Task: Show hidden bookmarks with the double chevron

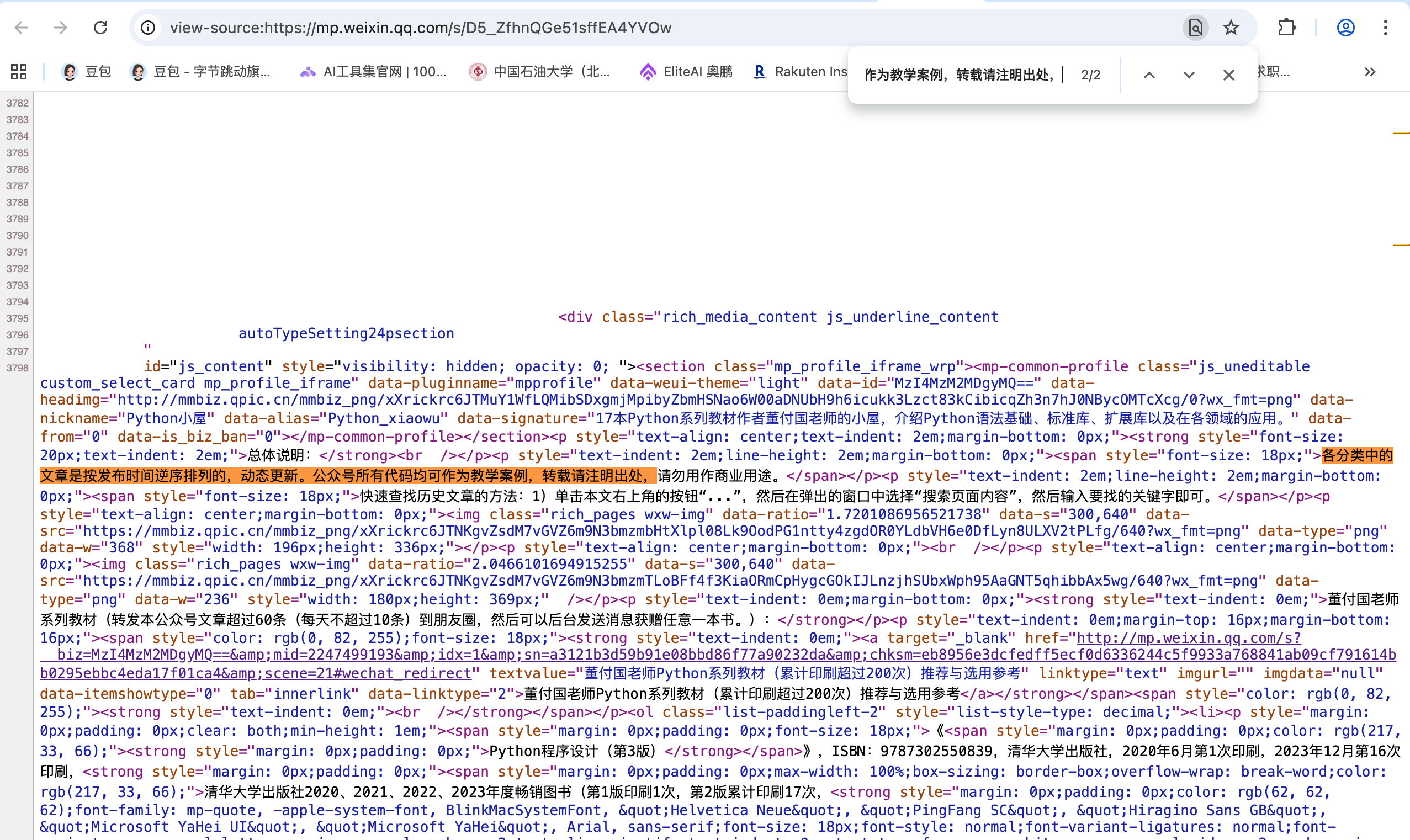Action: point(1370,72)
